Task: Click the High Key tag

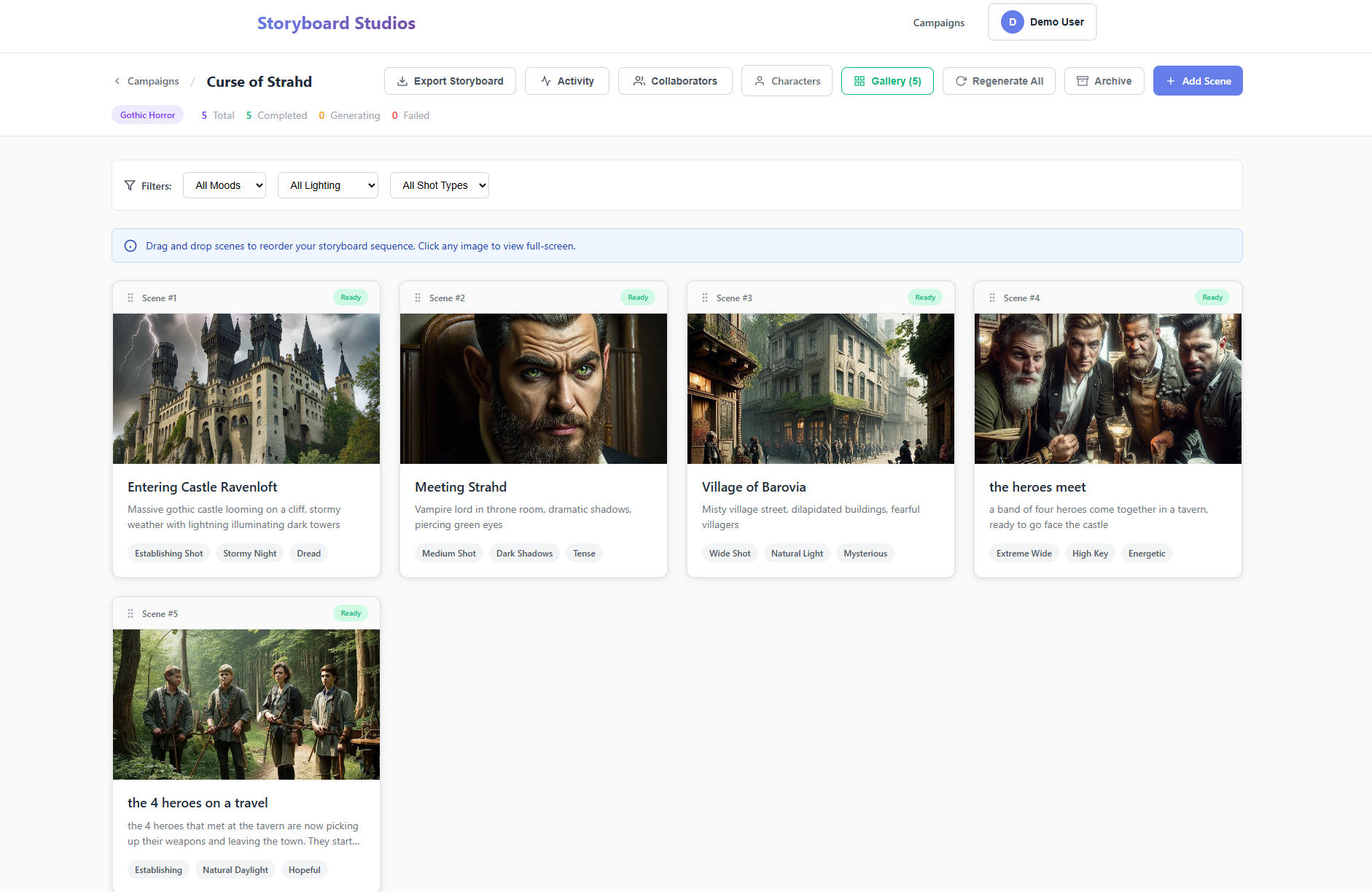Action: pyautogui.click(x=1090, y=554)
